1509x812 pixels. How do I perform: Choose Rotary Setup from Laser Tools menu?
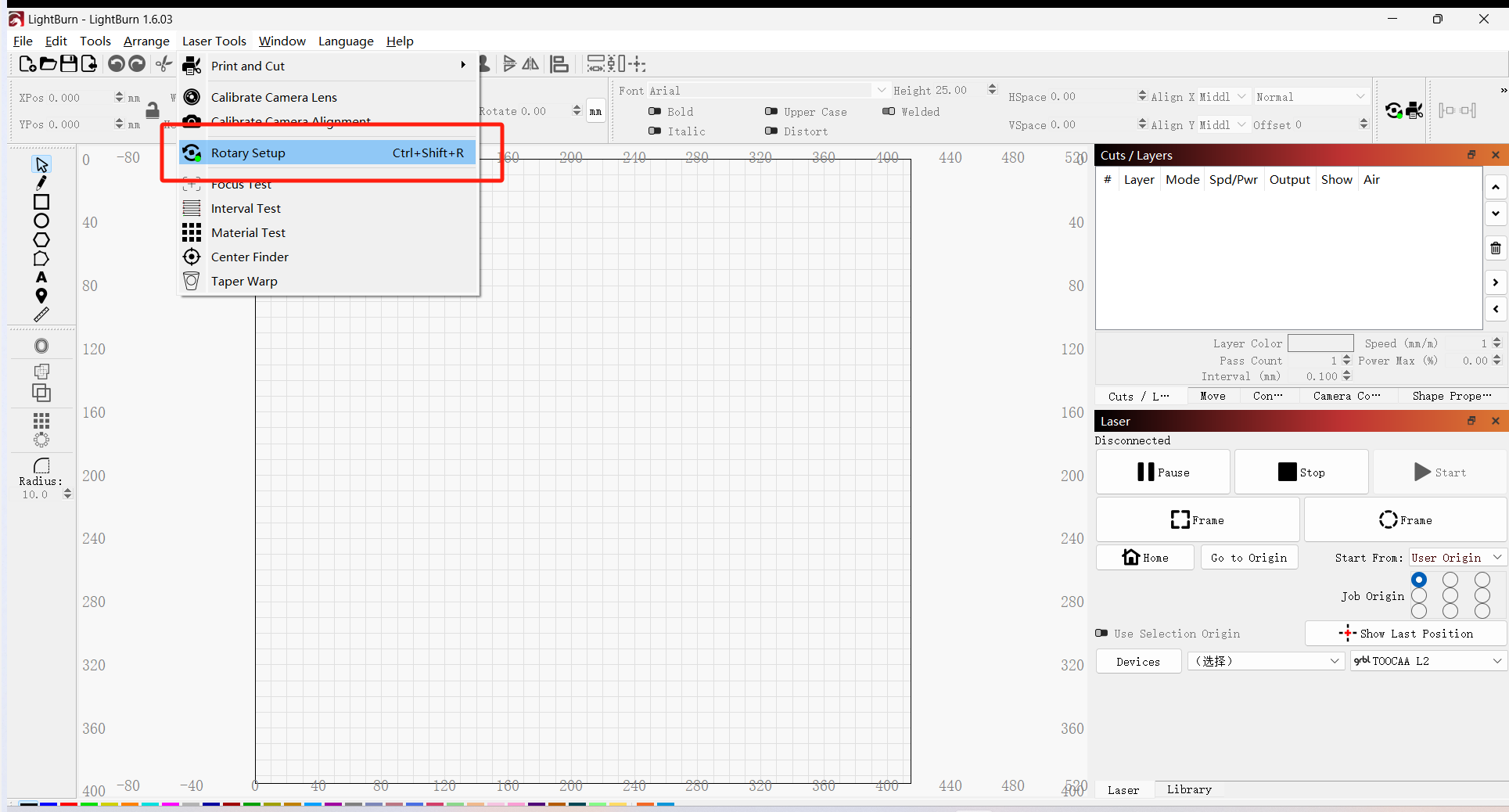(x=328, y=153)
